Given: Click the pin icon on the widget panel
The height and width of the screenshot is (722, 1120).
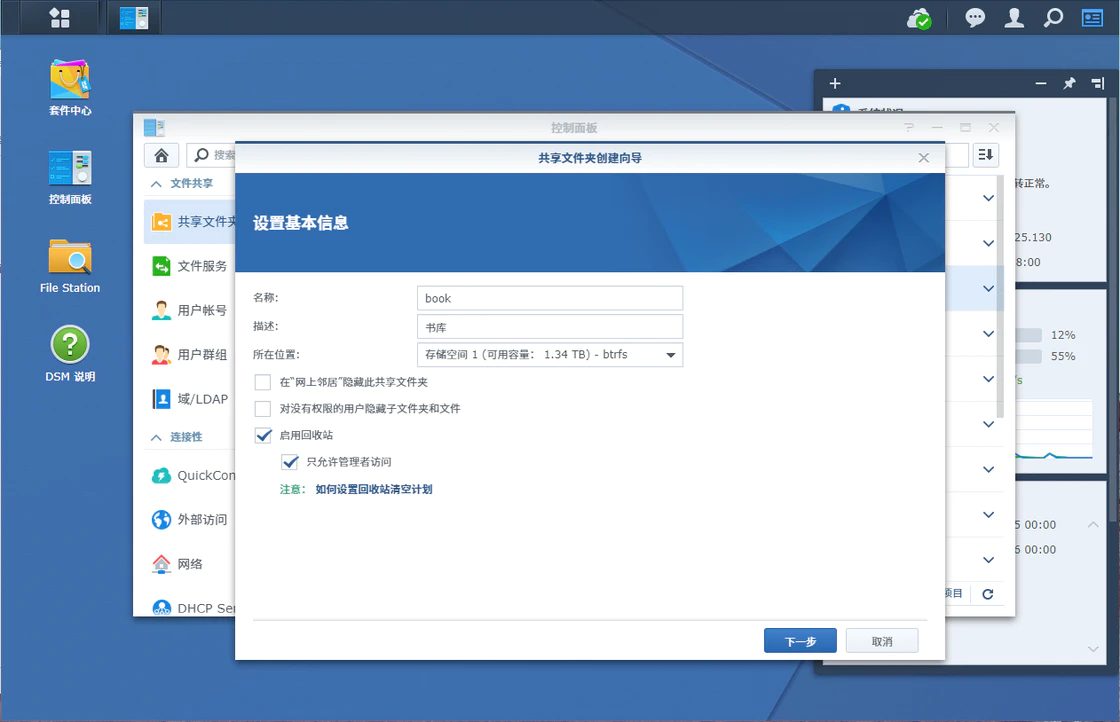Looking at the screenshot, I should tap(1069, 83).
